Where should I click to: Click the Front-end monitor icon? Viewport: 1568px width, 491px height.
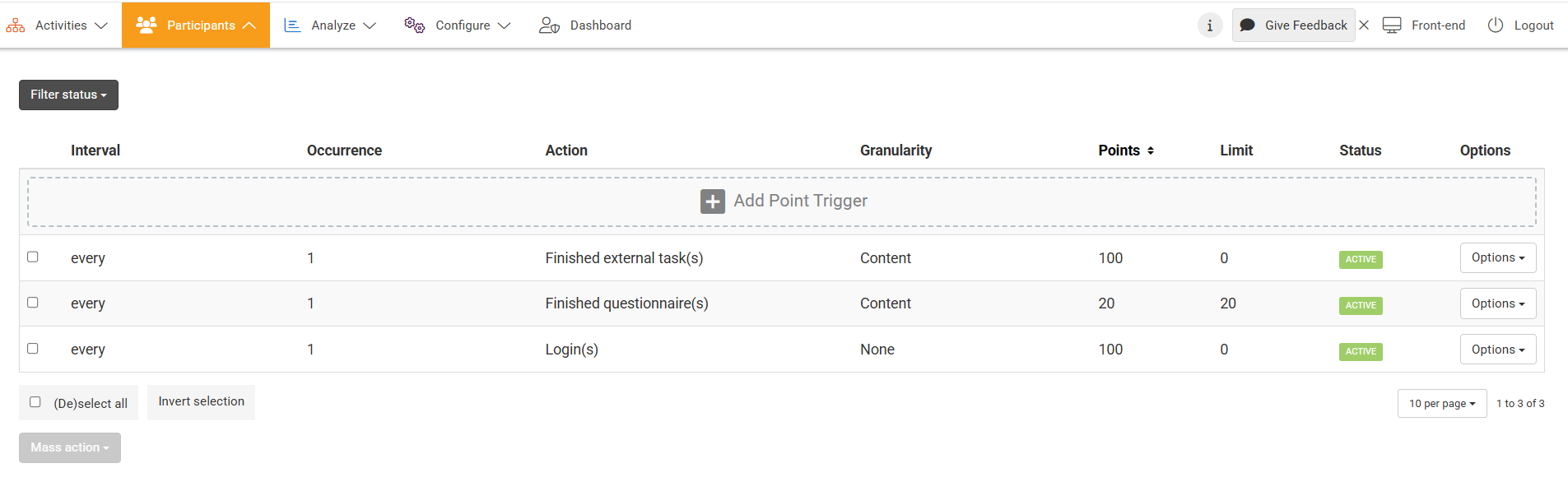1392,25
